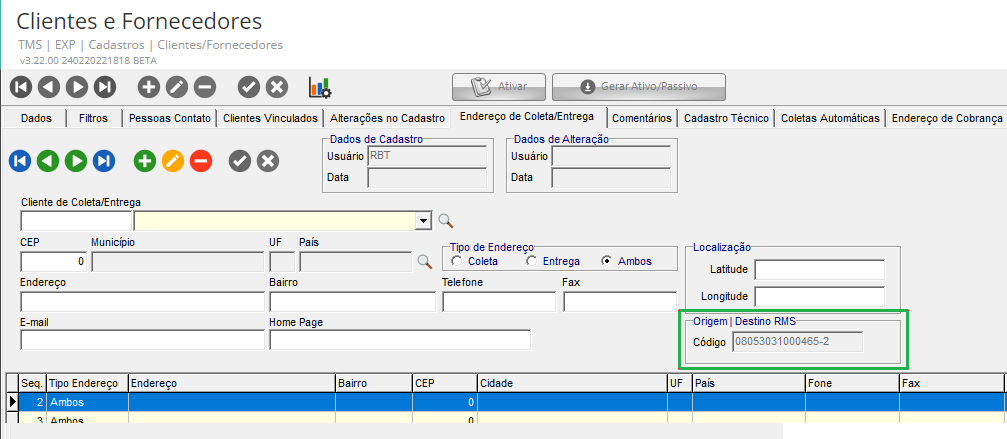1007x439 pixels.
Task: Go to next record in main toolbar
Action: pyautogui.click(x=77, y=87)
